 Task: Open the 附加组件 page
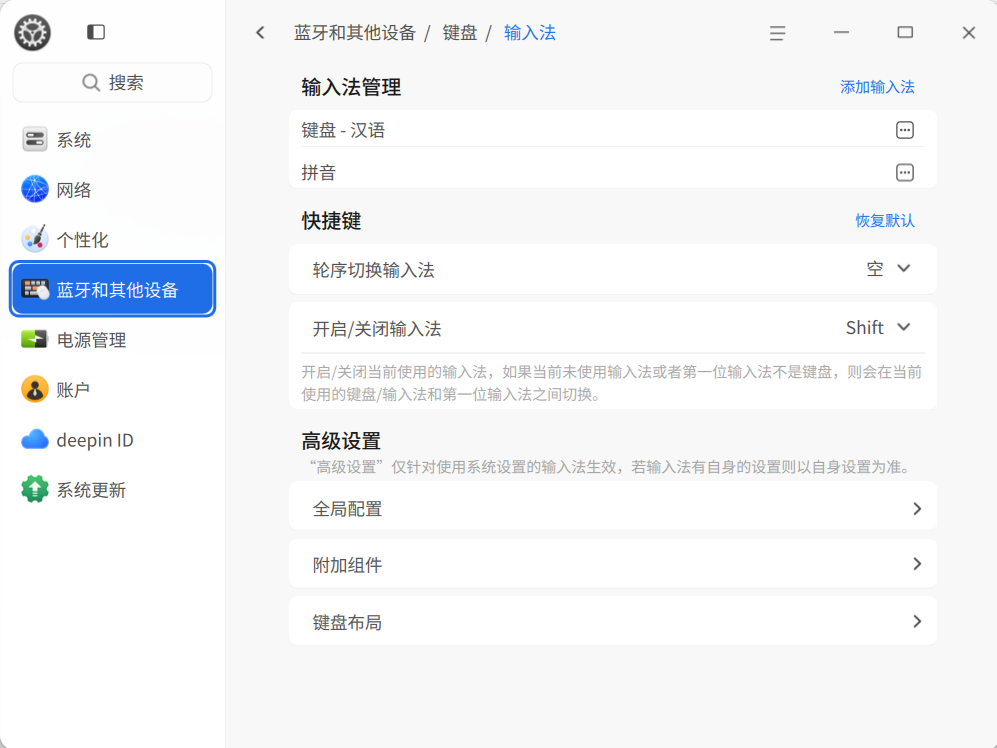(x=612, y=563)
